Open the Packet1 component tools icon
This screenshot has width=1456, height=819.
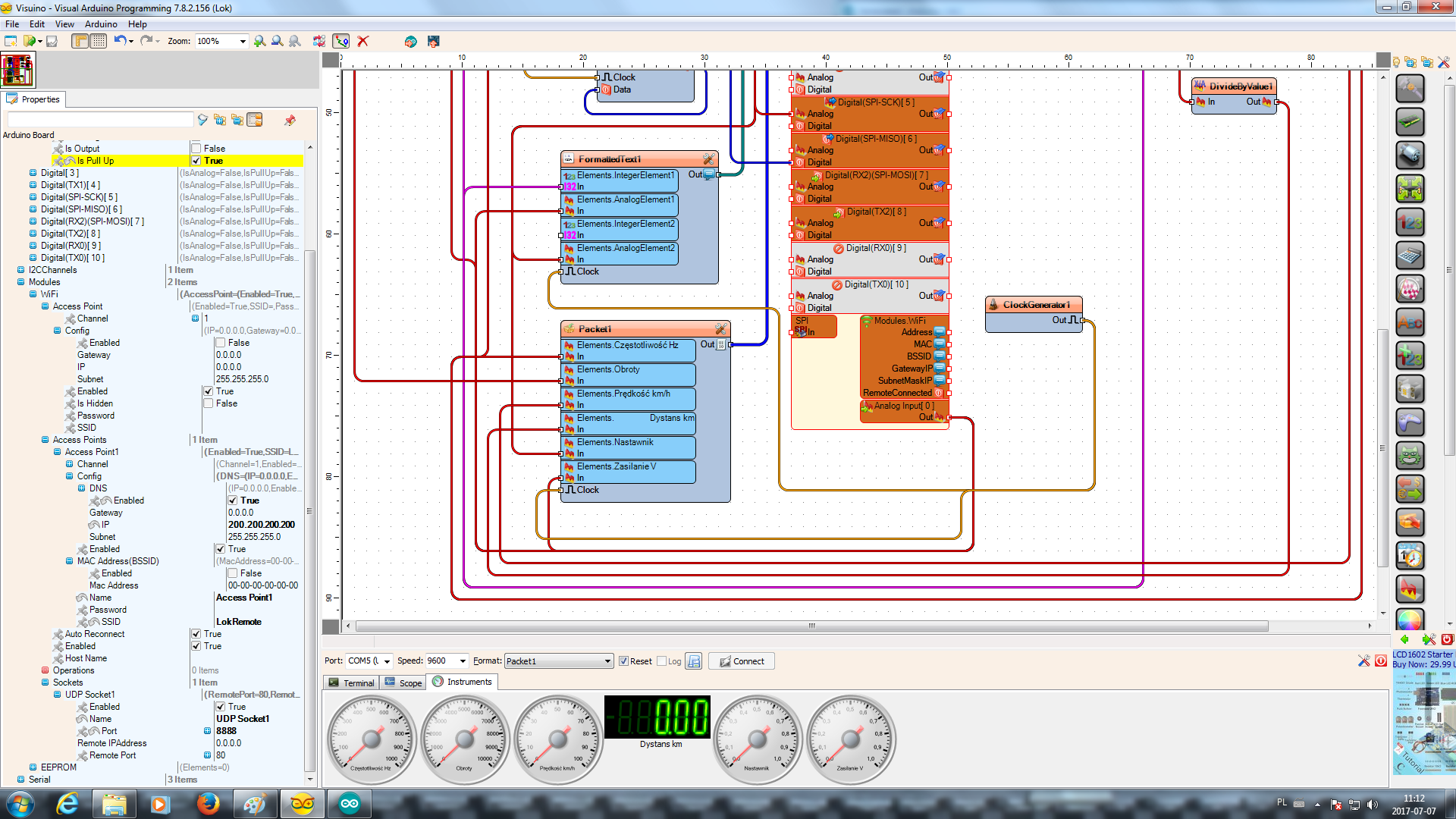point(720,329)
